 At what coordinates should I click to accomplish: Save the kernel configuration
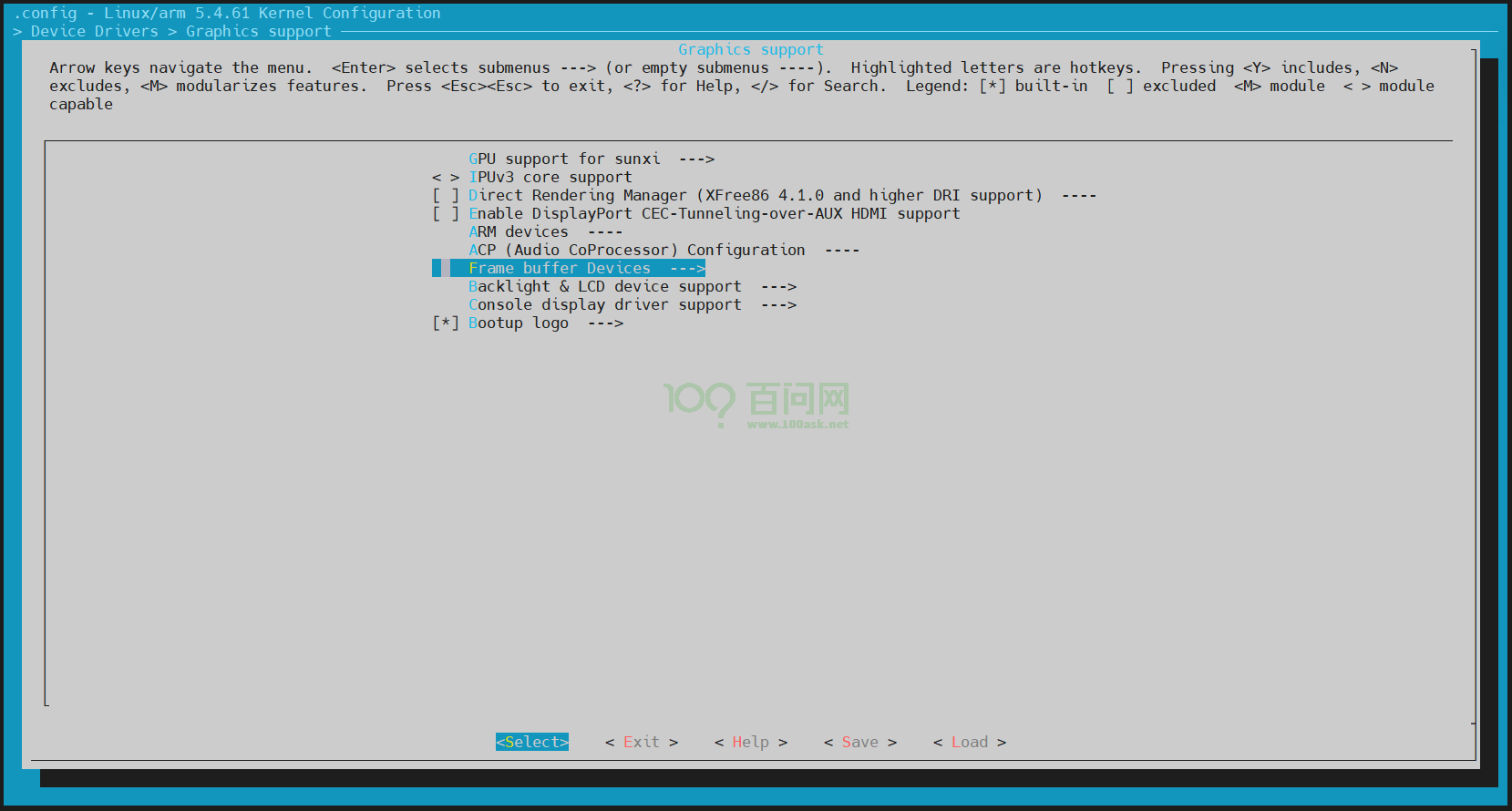859,742
